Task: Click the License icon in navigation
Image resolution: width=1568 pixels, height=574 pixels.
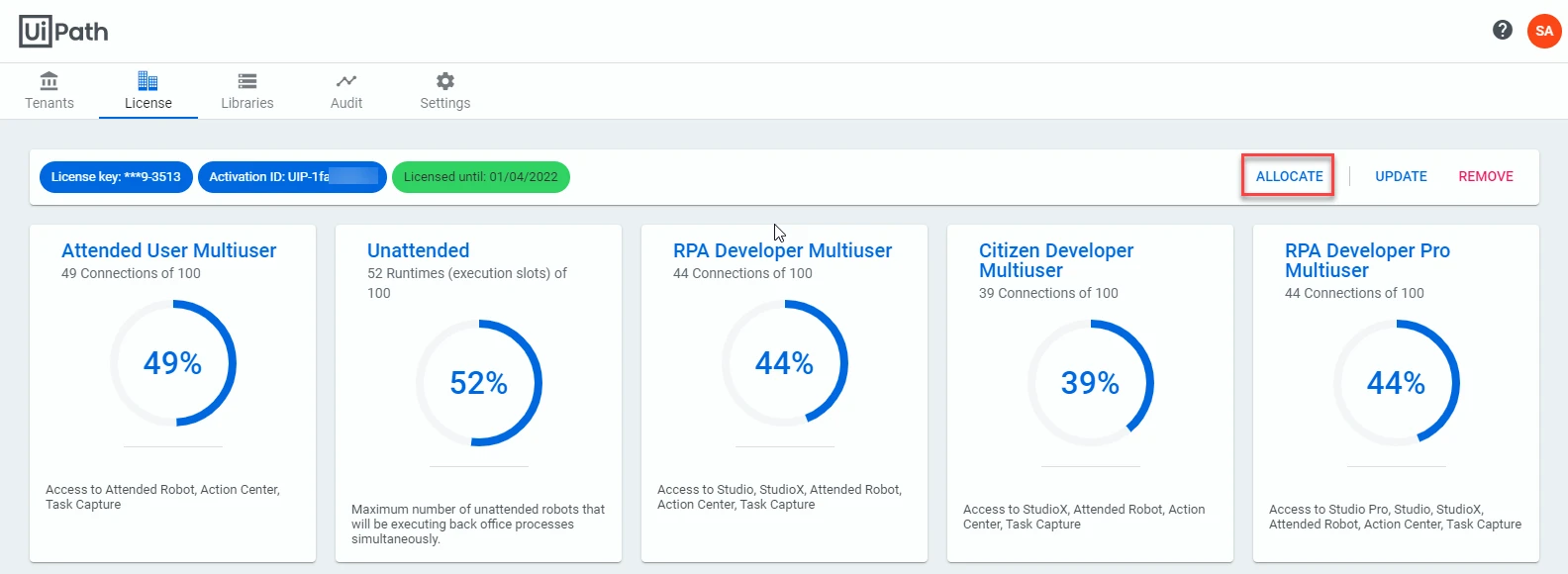Action: coord(148,81)
